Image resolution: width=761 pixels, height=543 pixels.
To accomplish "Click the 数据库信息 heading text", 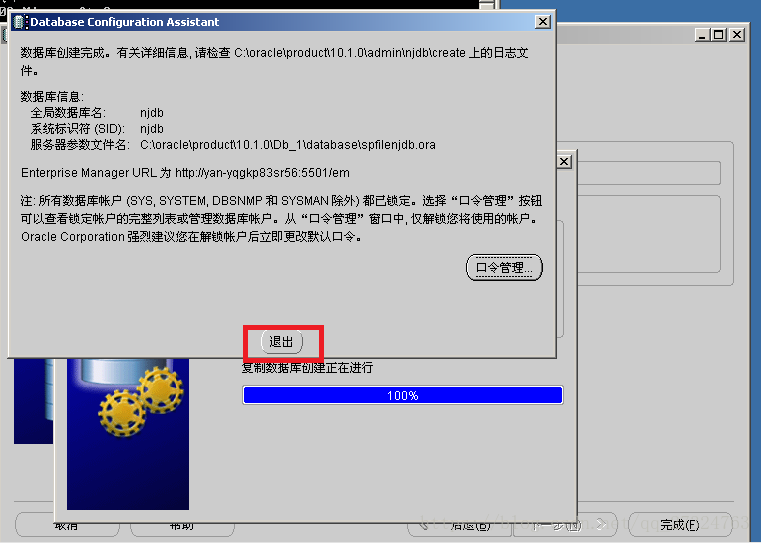I will (x=52, y=97).
